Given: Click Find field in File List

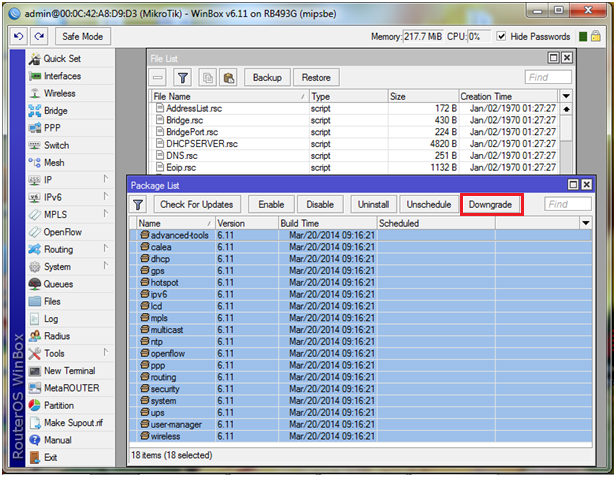Looking at the screenshot, I should tap(548, 78).
